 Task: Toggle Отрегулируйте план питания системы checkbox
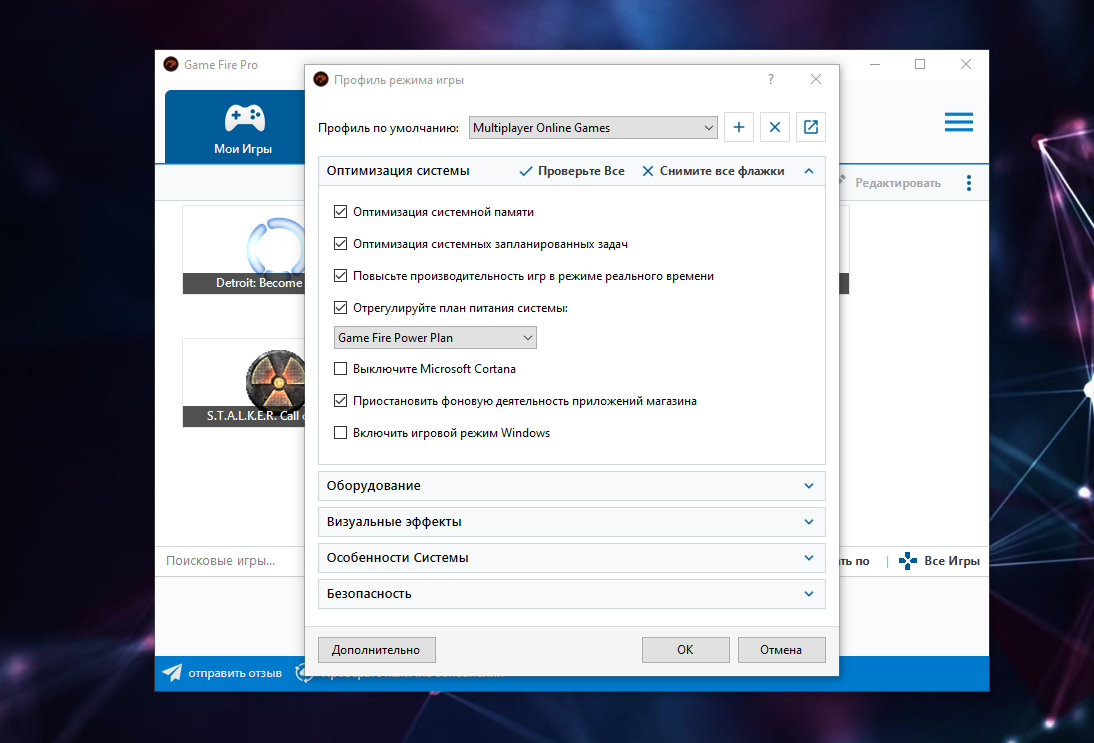(x=340, y=308)
